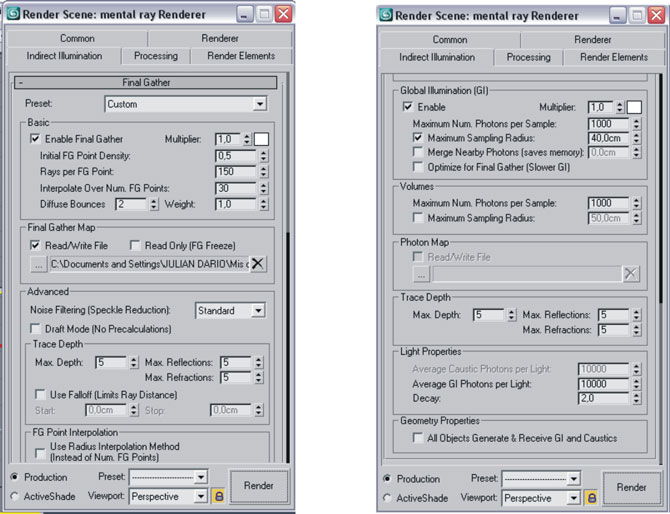Click GI Maximum Num. Photons per Sample field
This screenshot has width=670, height=514.
click(x=609, y=124)
